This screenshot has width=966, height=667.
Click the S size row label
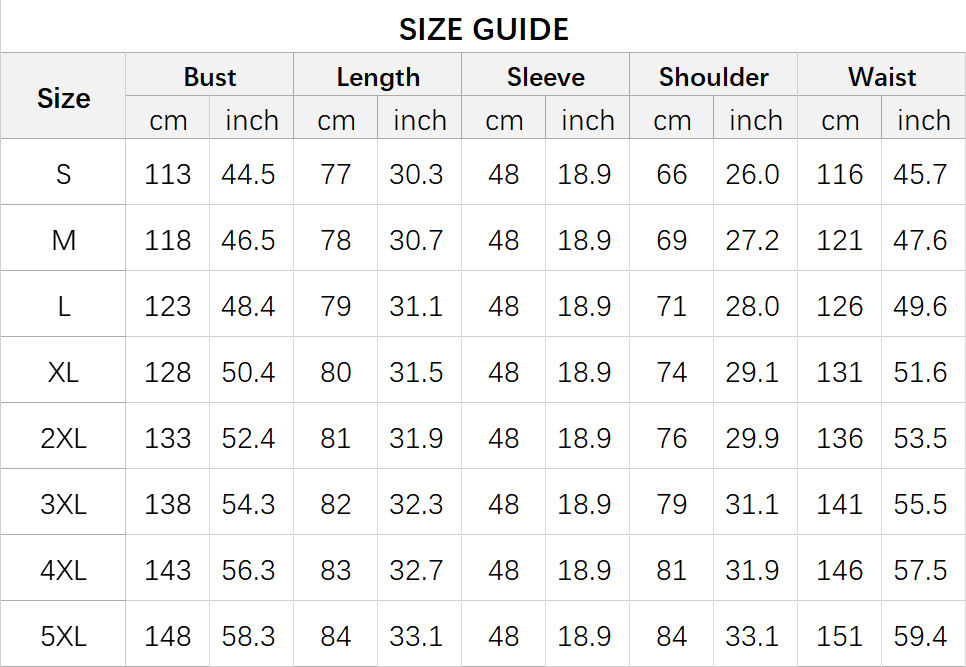tap(63, 174)
